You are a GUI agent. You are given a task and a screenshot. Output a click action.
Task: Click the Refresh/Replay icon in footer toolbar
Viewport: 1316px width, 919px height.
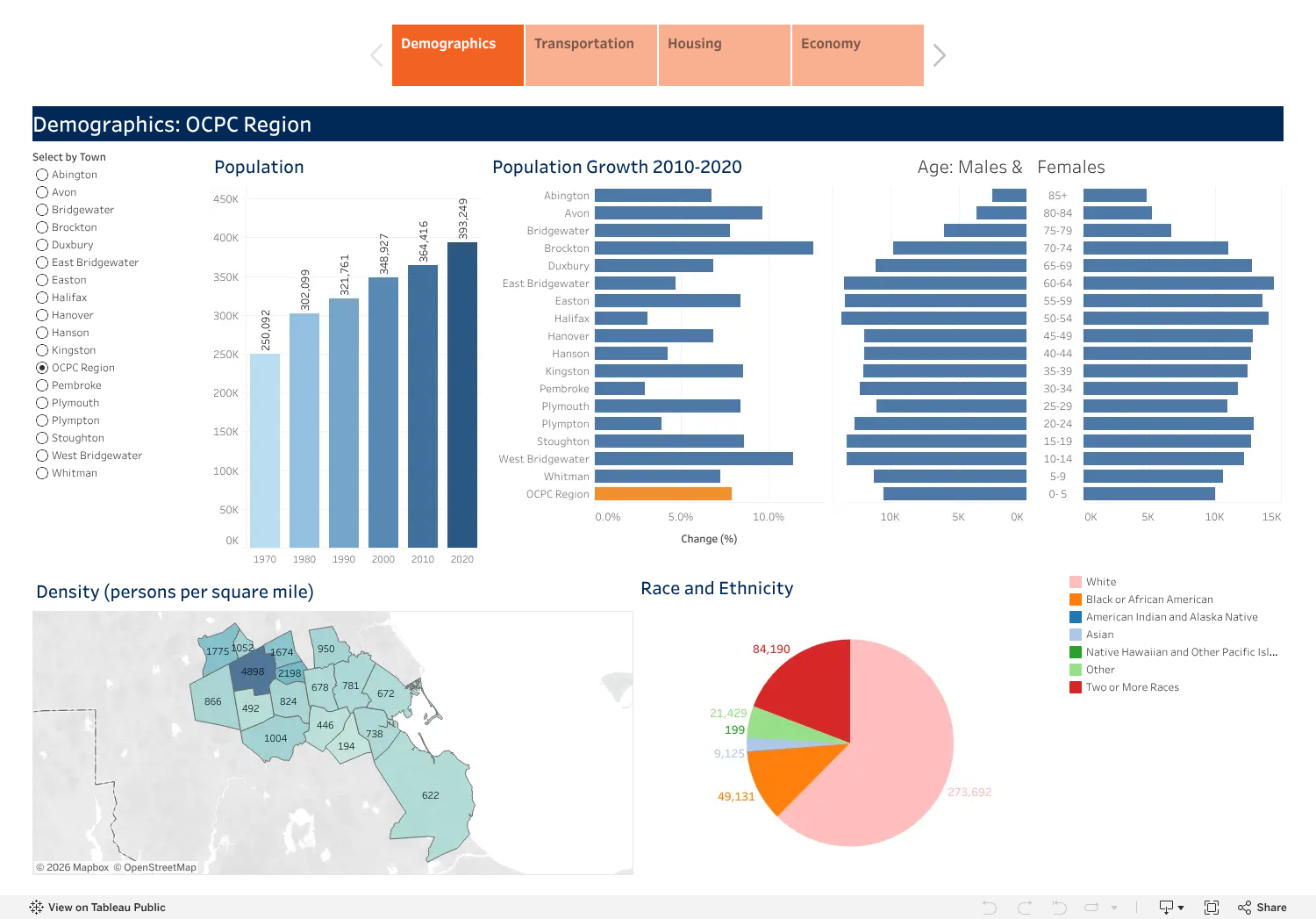[x=1091, y=908]
